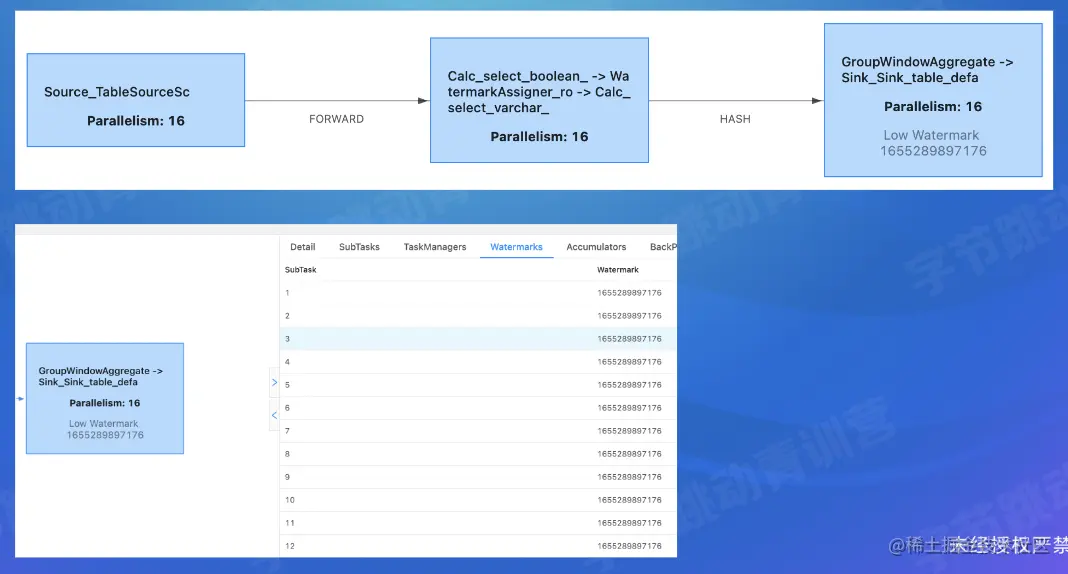Select the Source_TableSourceSc job graph node

click(136, 100)
